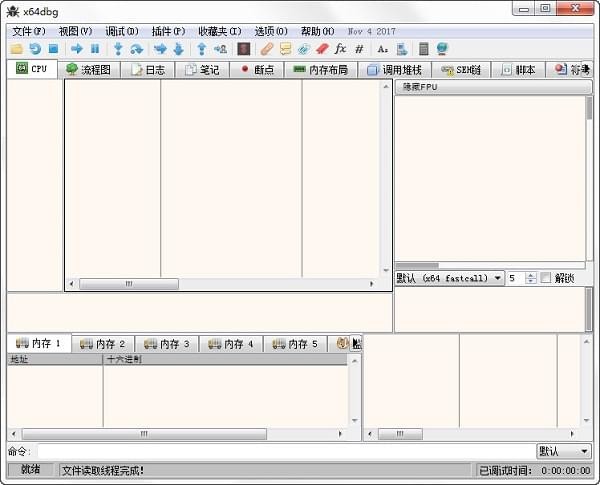Viewport: 600px width, 485px height.
Task: Toggle the 解锁 checkbox
Action: [x=546, y=278]
